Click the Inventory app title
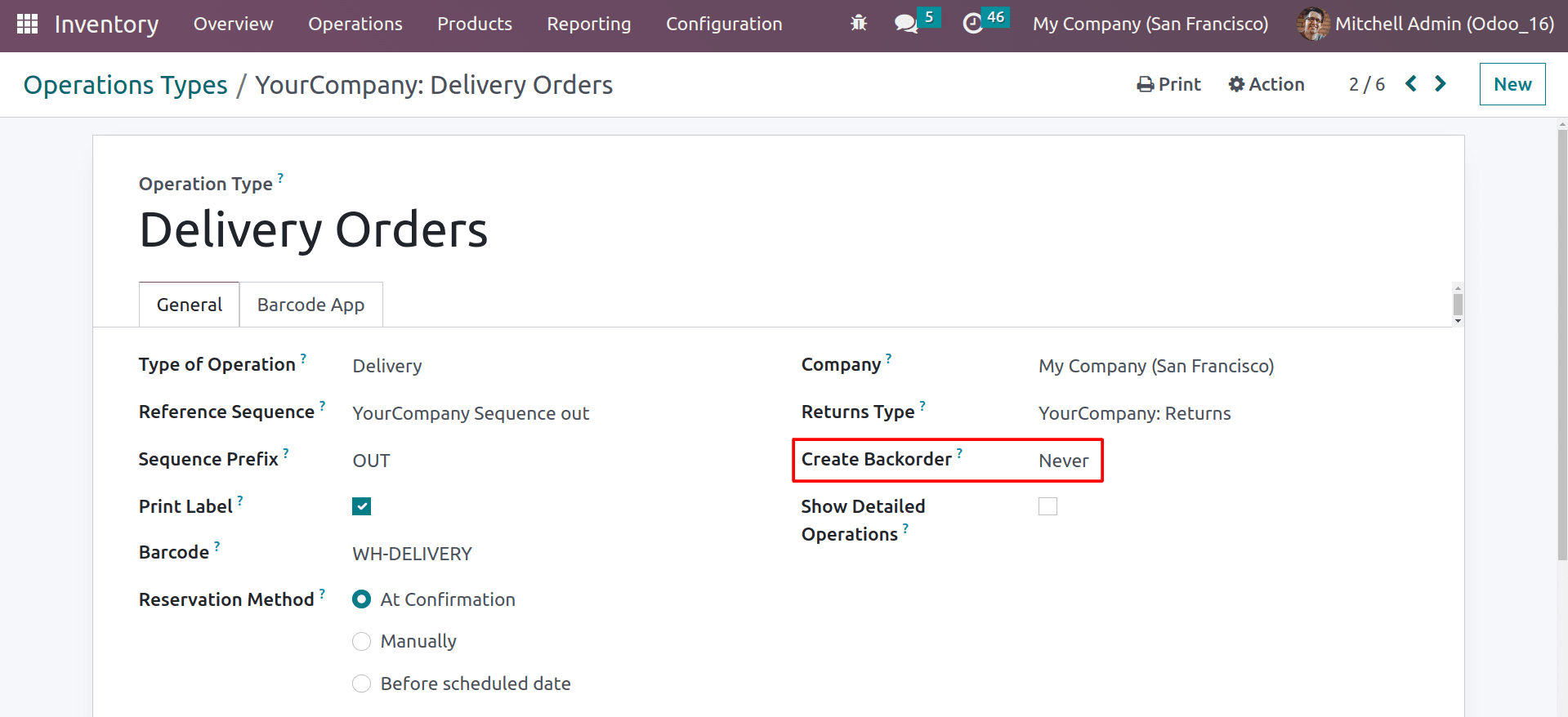Screen dimensions: 1568x717 point(107,24)
